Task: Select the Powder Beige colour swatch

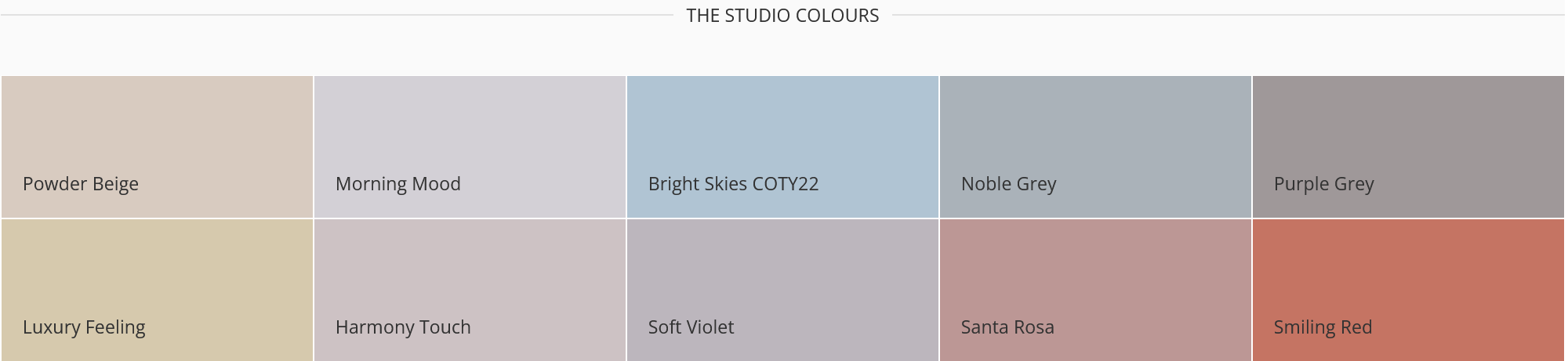Action: (x=157, y=146)
